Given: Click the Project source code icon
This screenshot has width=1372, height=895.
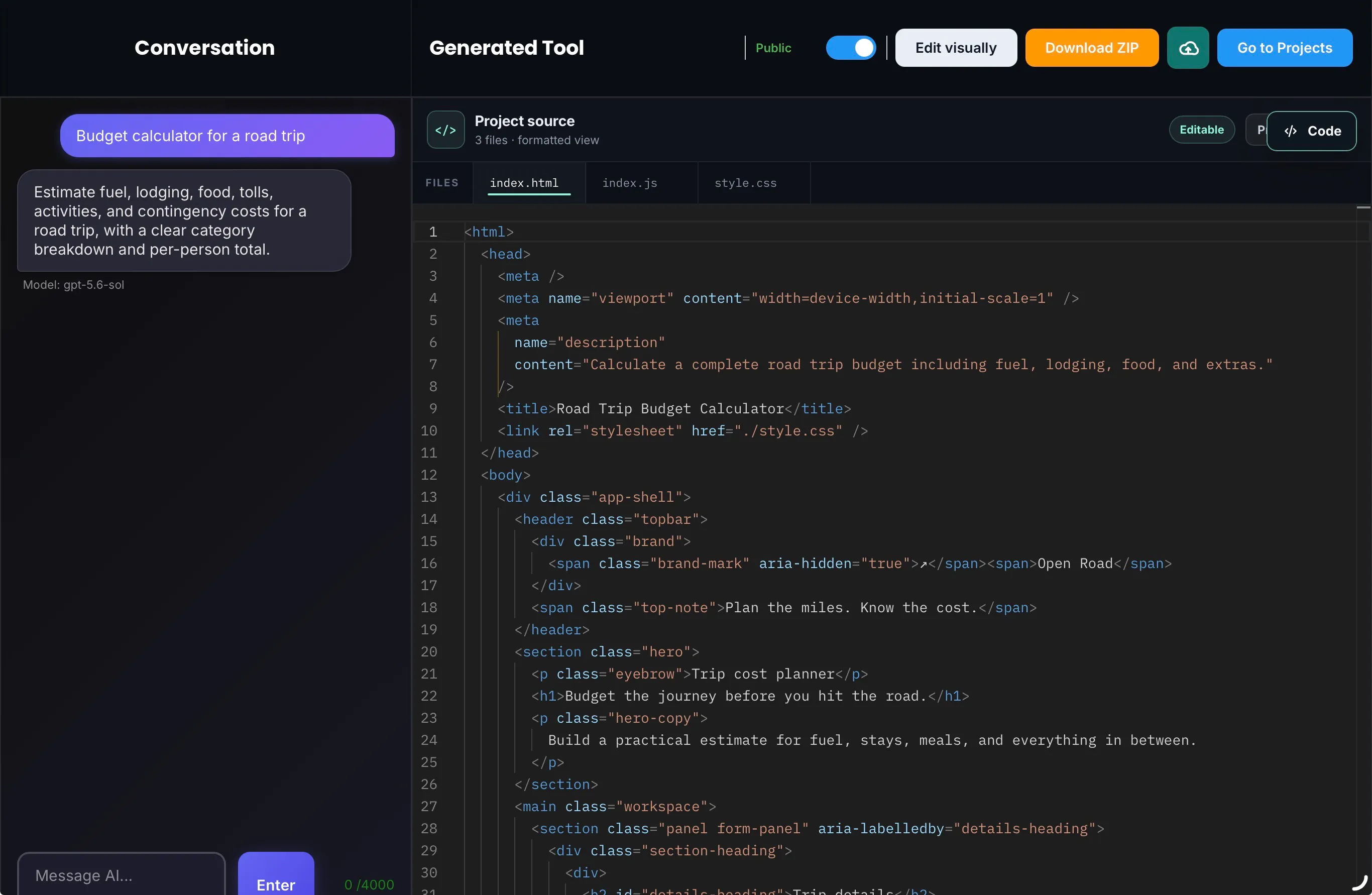Looking at the screenshot, I should [445, 130].
